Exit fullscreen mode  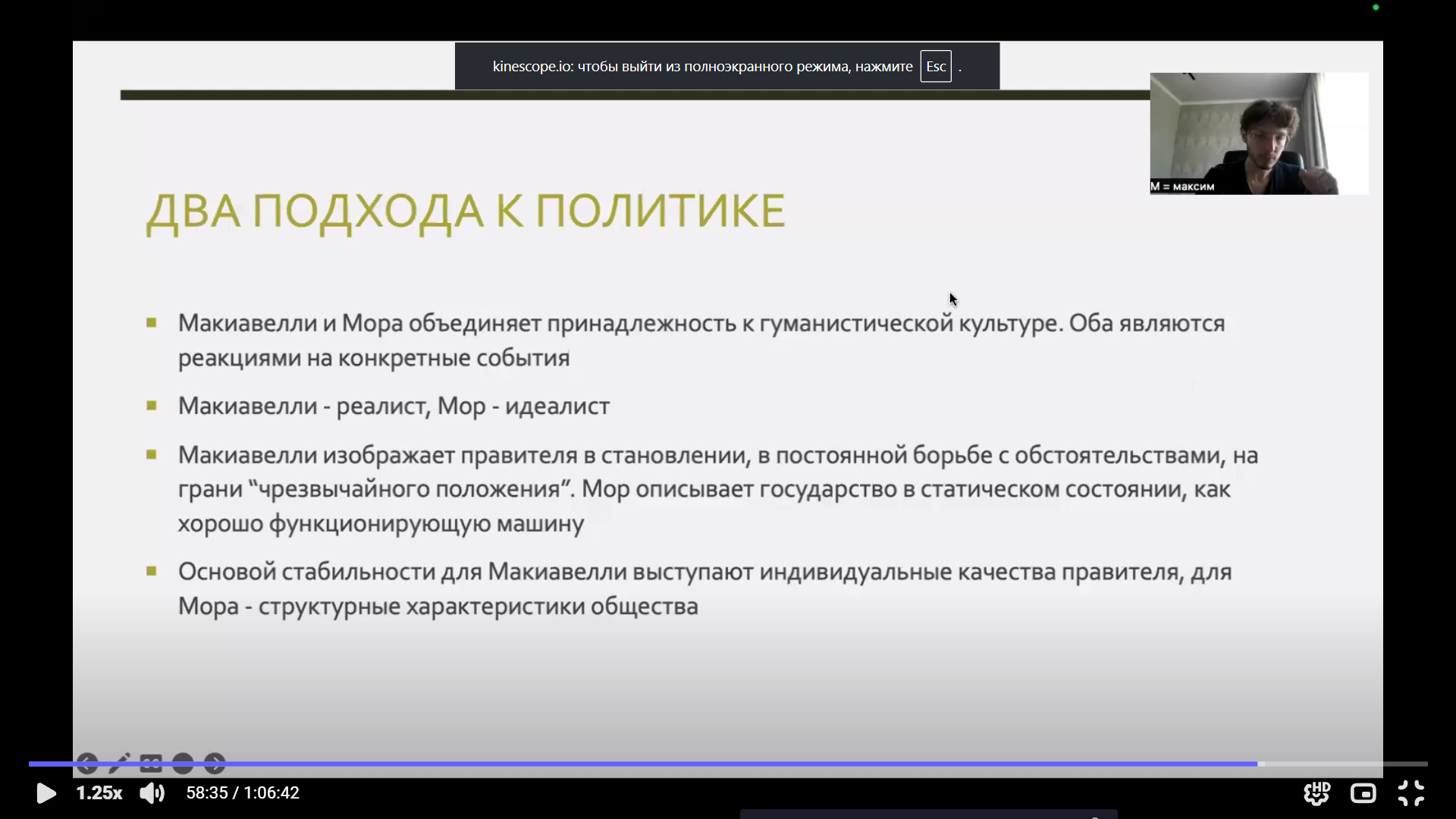(1410, 793)
